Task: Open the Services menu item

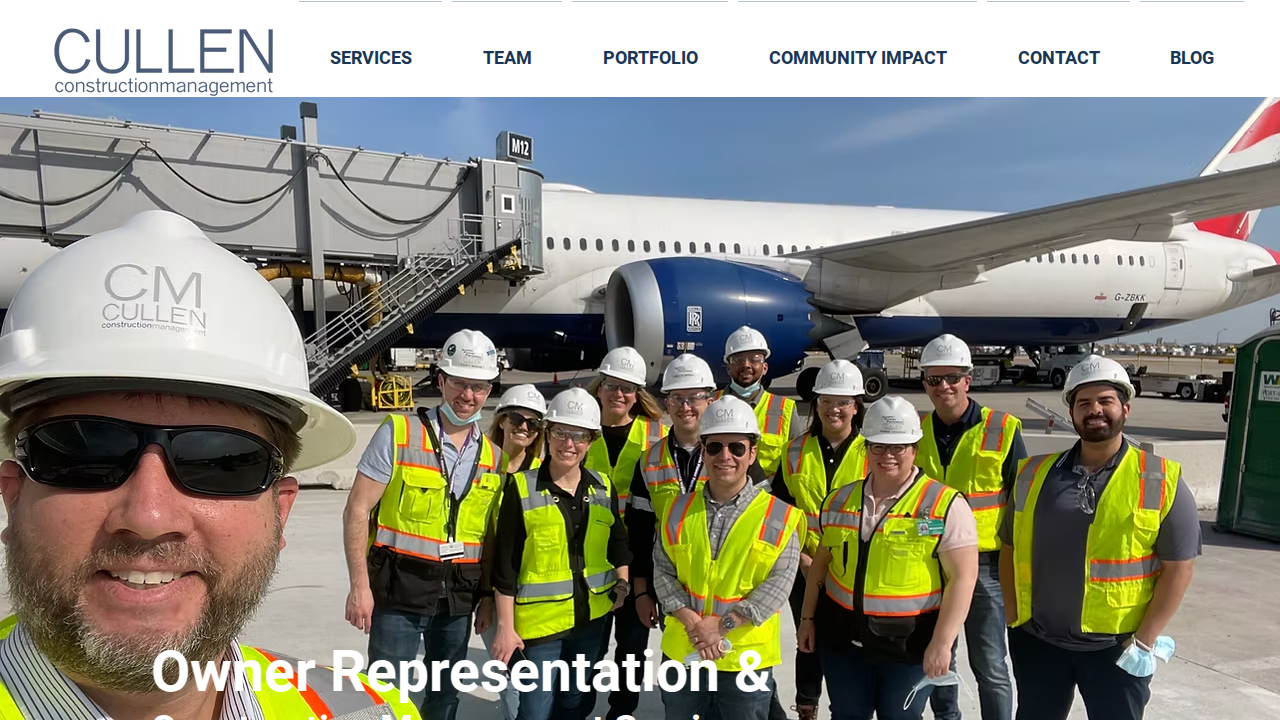Action: pos(371,58)
